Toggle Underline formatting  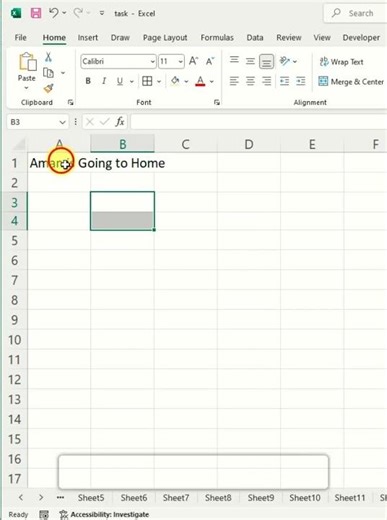tap(120, 81)
